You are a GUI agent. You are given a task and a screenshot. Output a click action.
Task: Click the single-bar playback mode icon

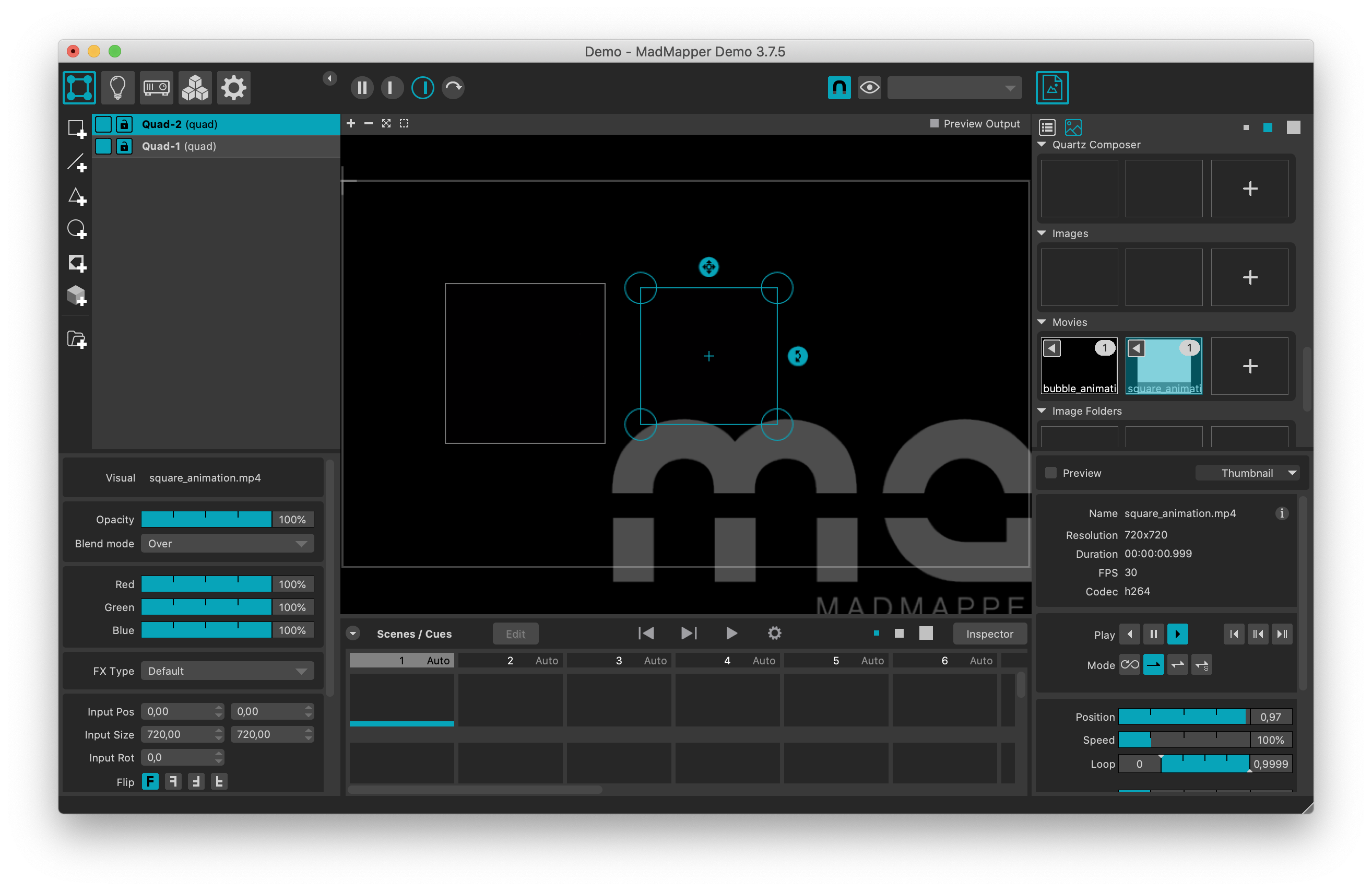point(392,88)
